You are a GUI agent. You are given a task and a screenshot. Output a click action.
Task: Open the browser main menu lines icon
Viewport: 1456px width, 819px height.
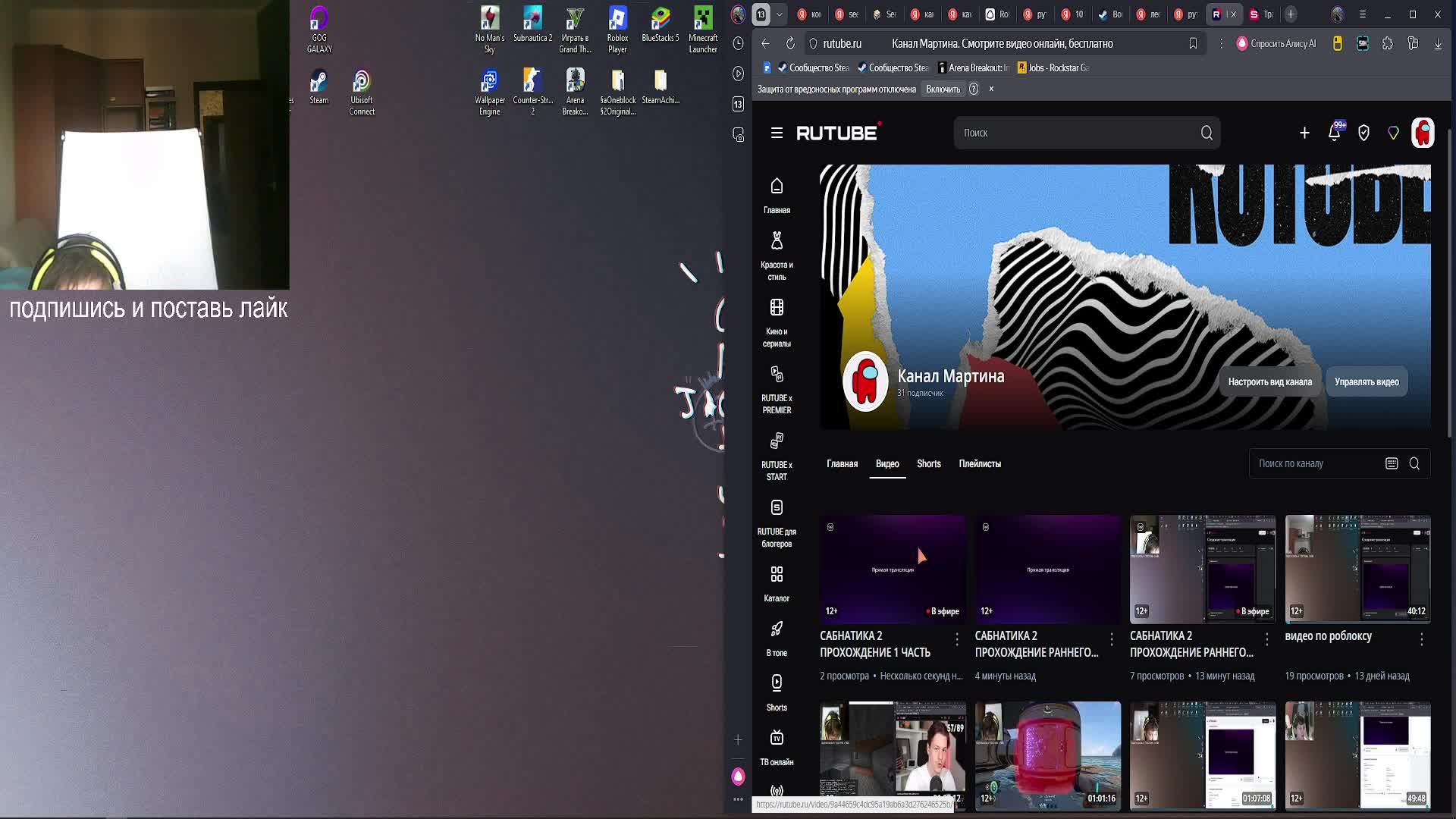[1362, 14]
